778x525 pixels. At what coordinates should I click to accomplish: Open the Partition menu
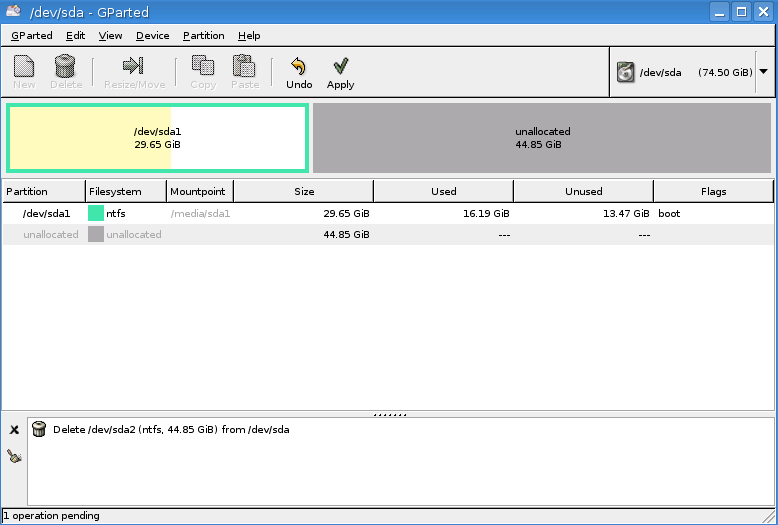coord(203,36)
